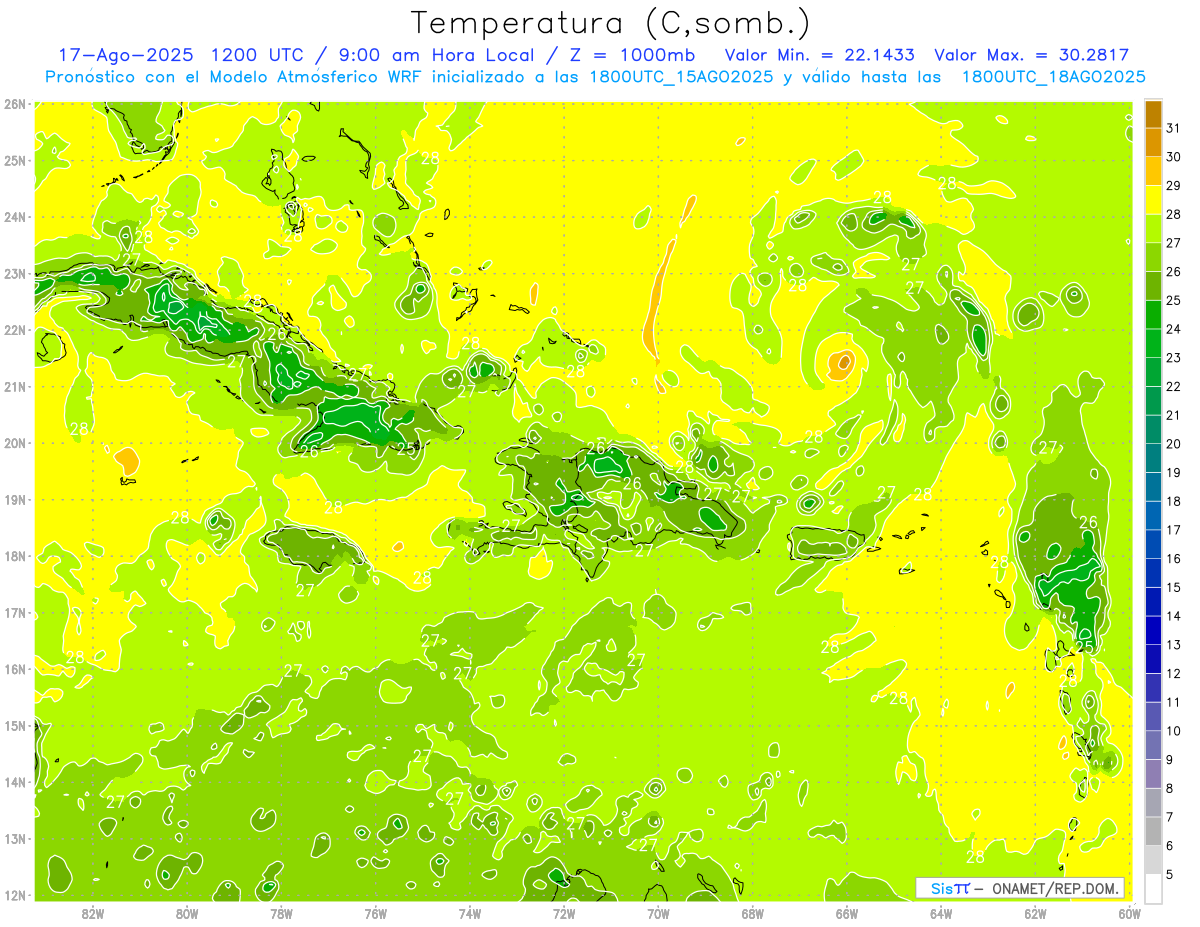Click the '74W' longitude label
The width and height of the screenshot is (1200, 927).
point(470,913)
